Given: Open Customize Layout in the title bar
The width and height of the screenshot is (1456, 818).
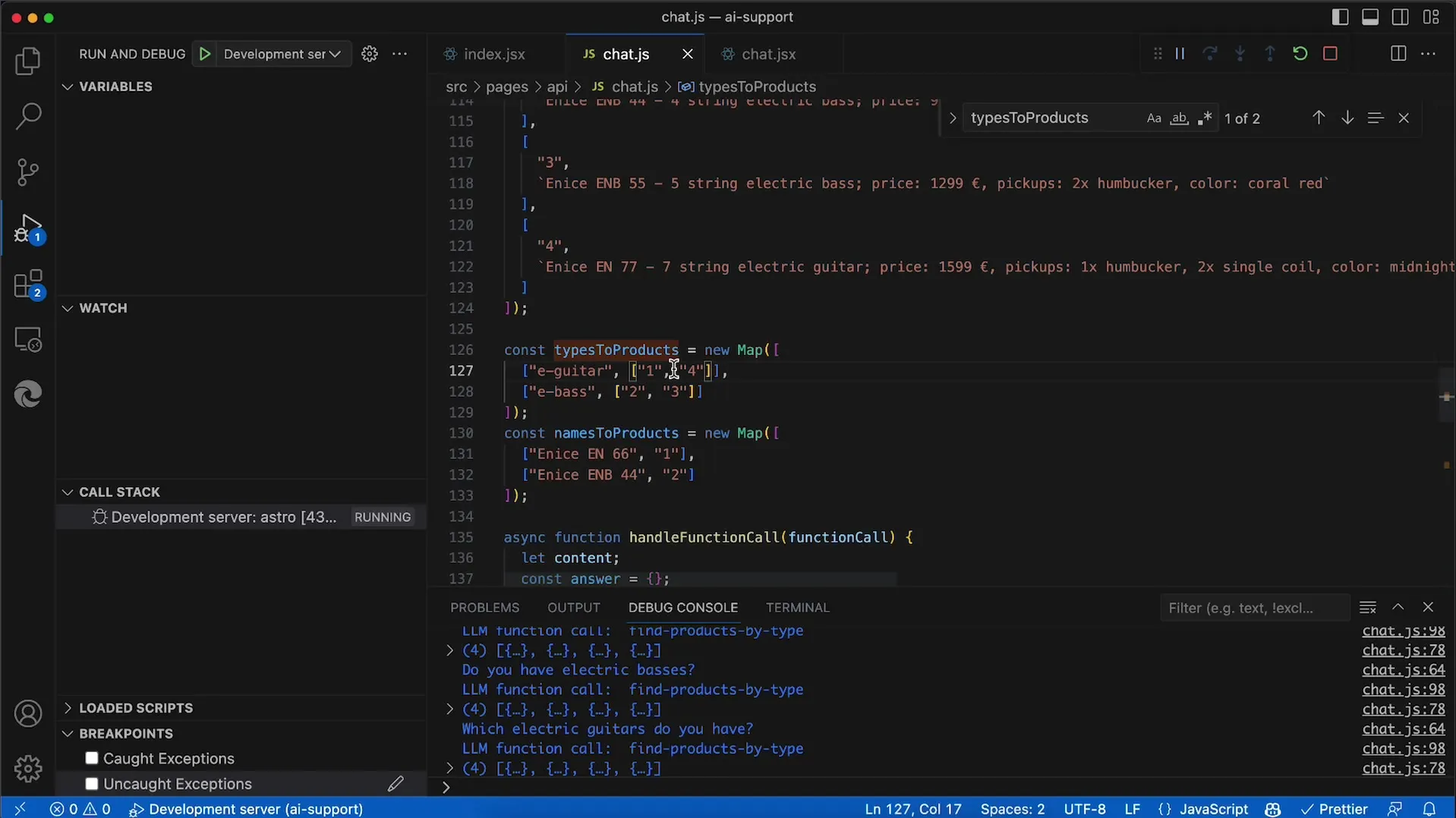Looking at the screenshot, I should pos(1431,17).
